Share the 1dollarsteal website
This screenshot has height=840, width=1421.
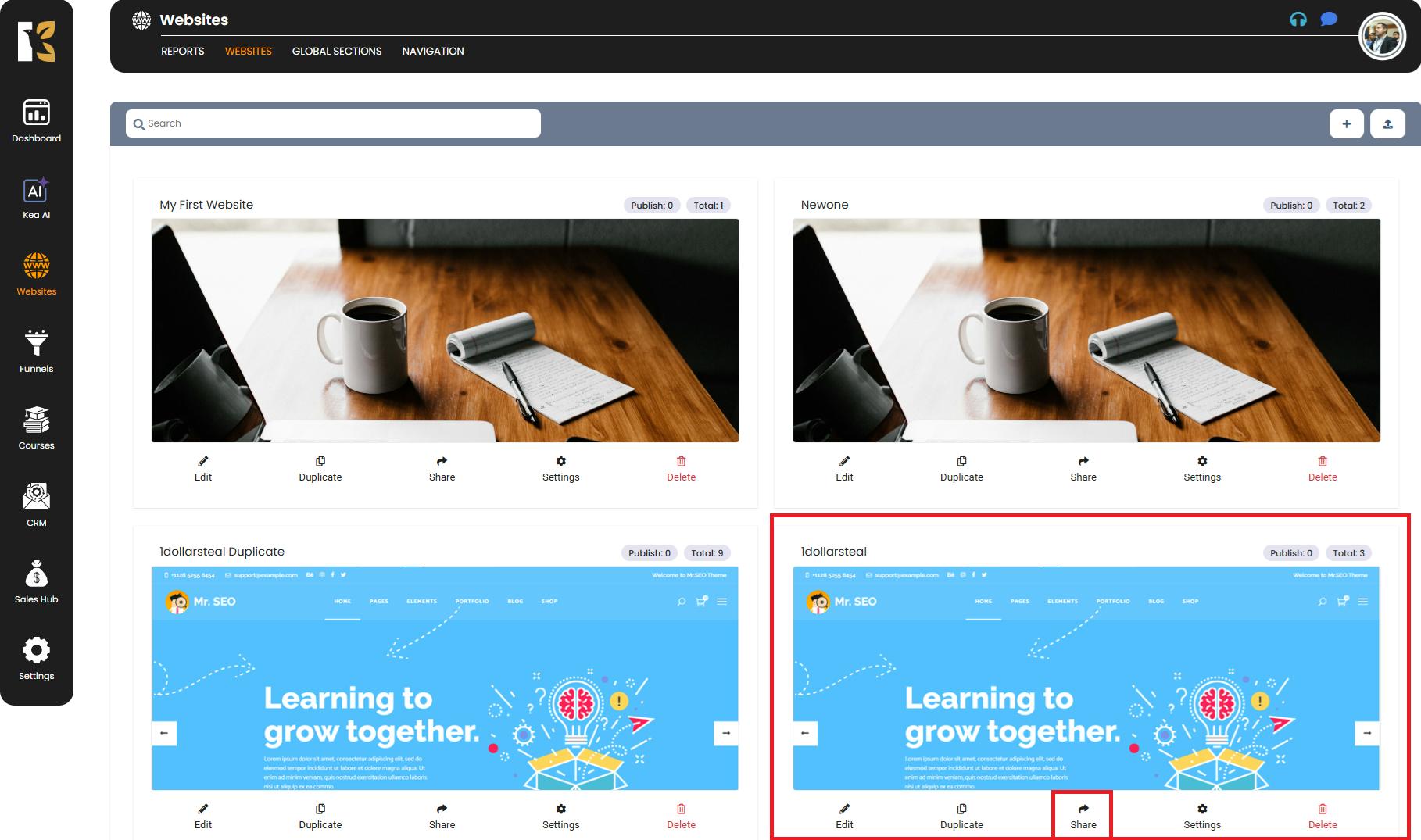coord(1083,816)
